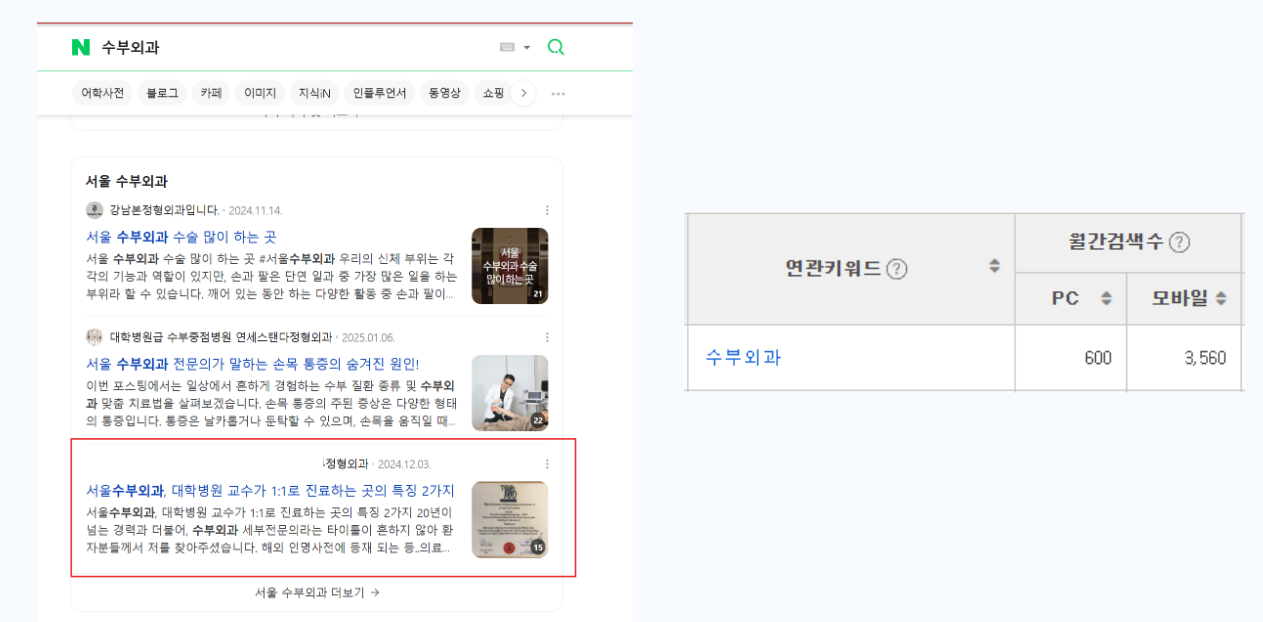Viewport: 1263px width, 622px height.
Task: Open the doctor photo thumbnail with 22 badge
Action: (x=510, y=393)
